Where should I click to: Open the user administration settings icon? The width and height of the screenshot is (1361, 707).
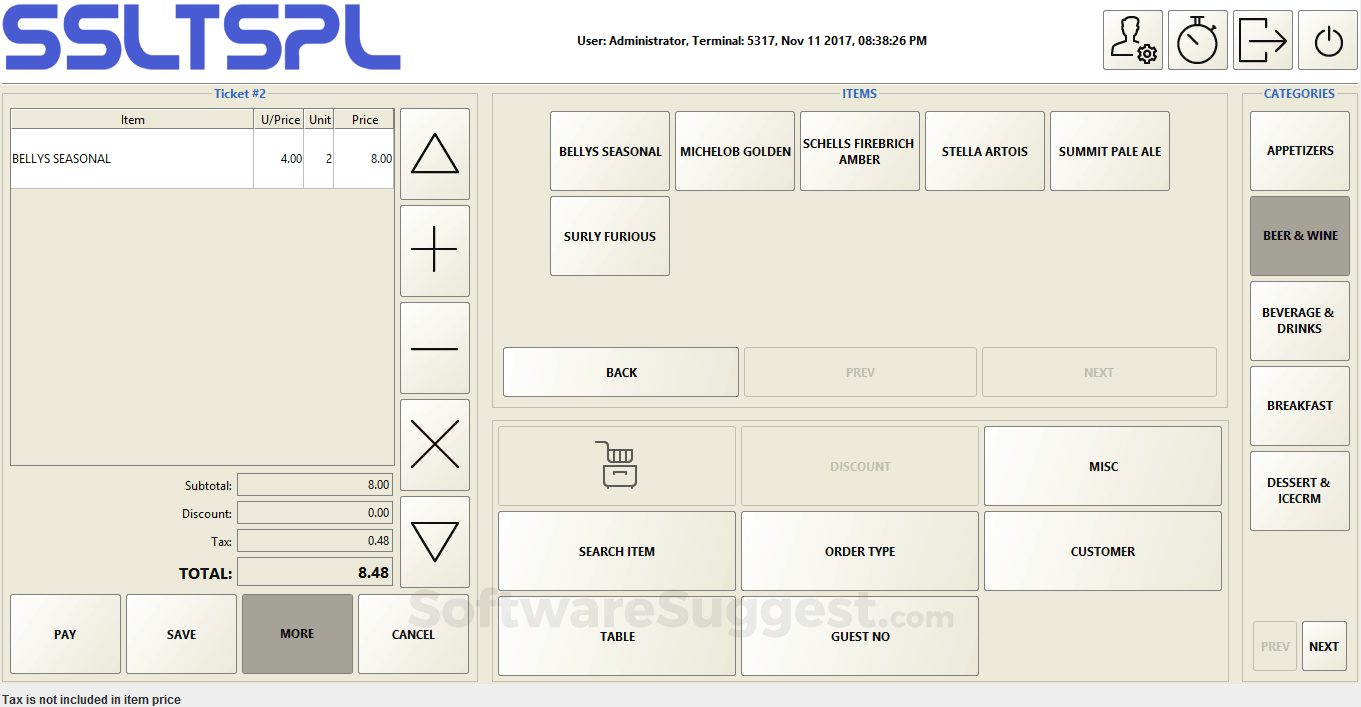click(1132, 39)
